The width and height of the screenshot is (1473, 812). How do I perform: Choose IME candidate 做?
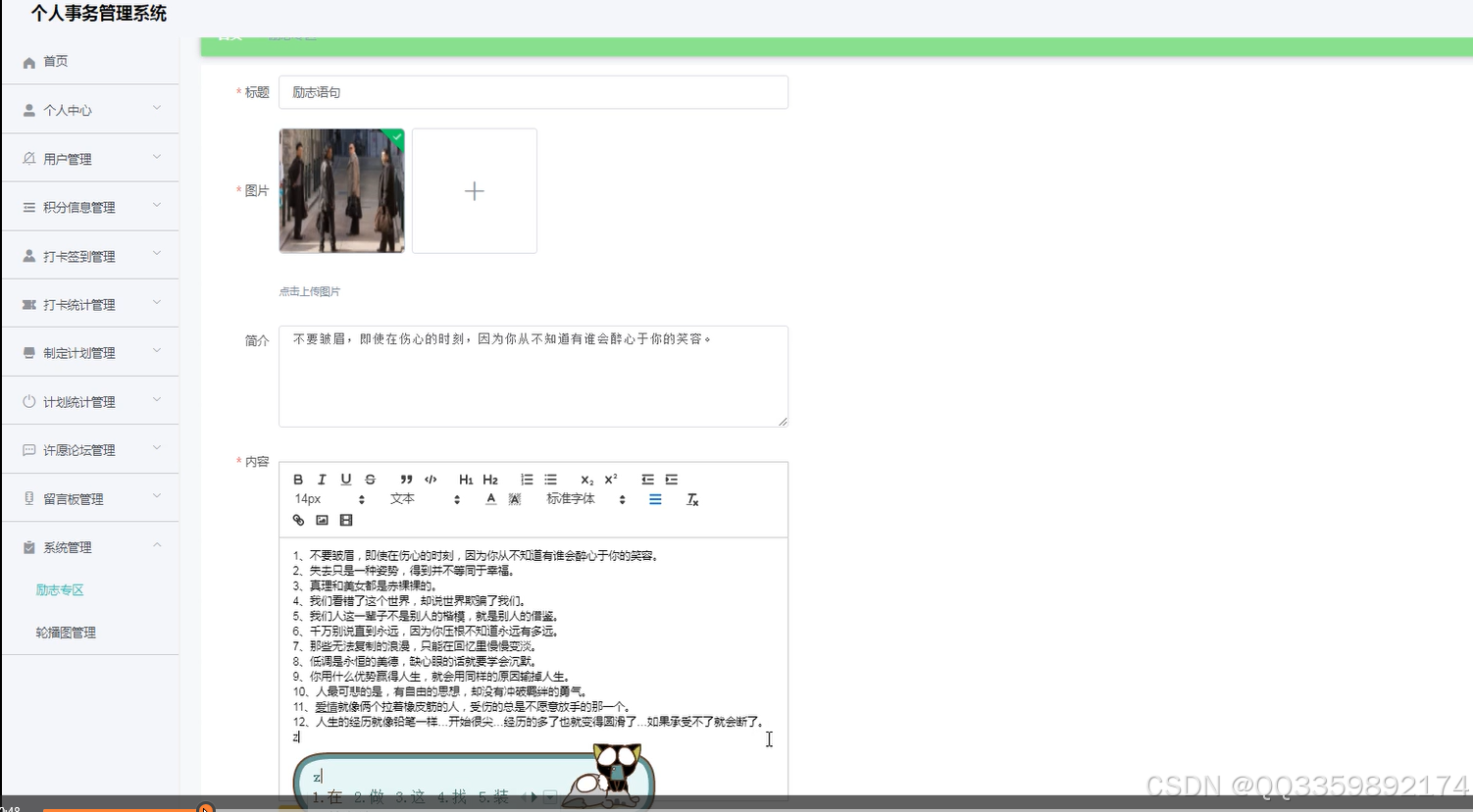pos(371,797)
